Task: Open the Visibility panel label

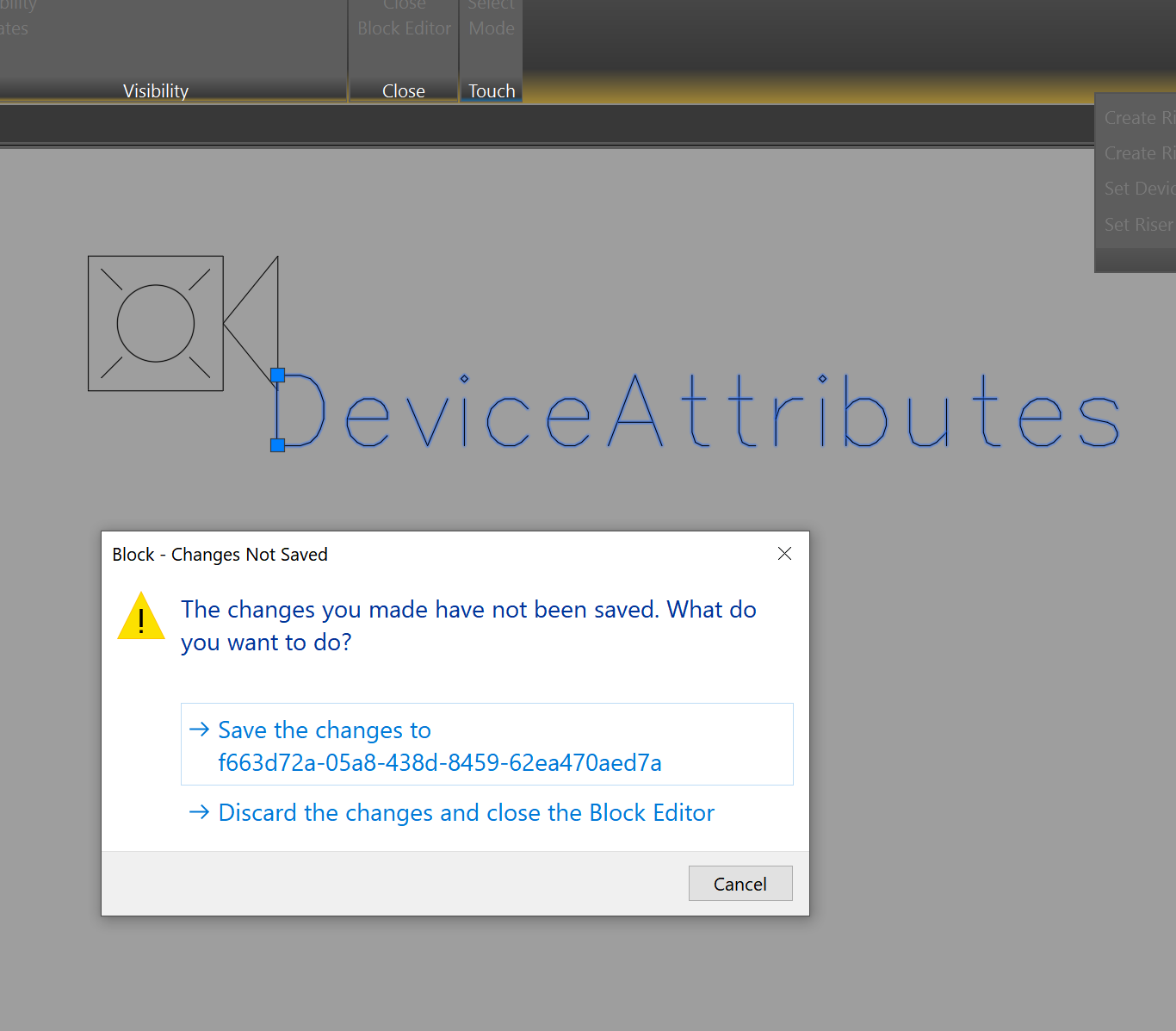Action: coord(156,91)
